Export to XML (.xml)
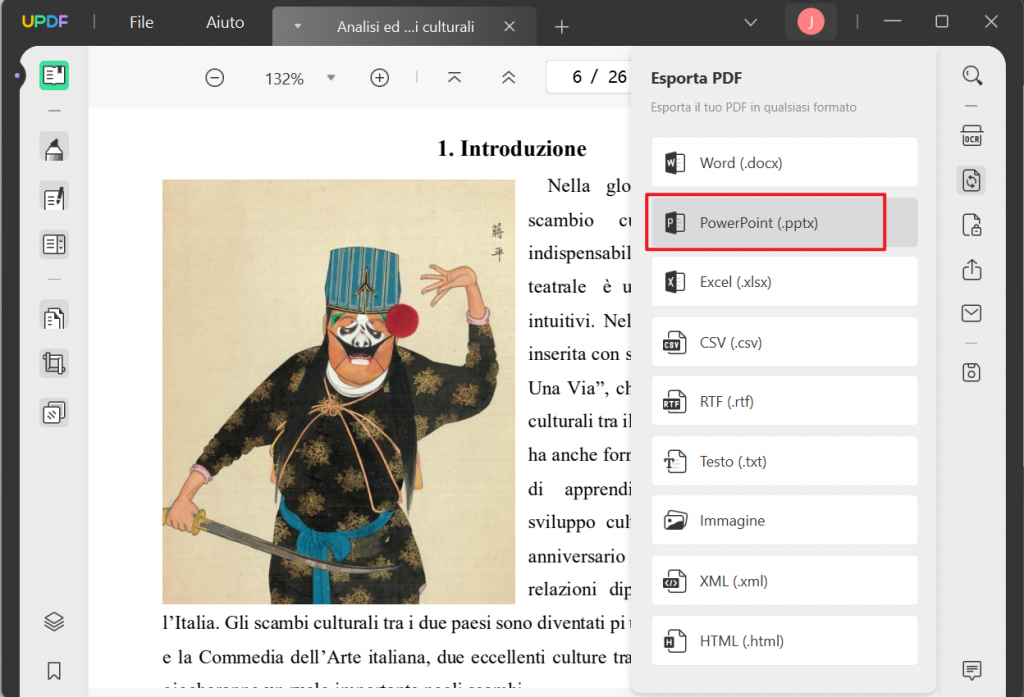 784,581
